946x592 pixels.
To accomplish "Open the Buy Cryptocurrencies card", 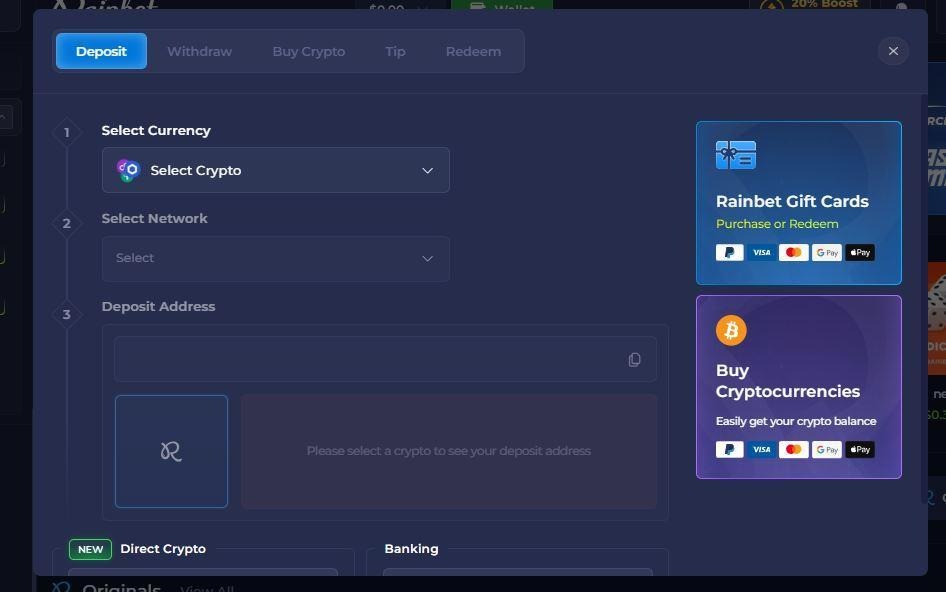I will (799, 387).
